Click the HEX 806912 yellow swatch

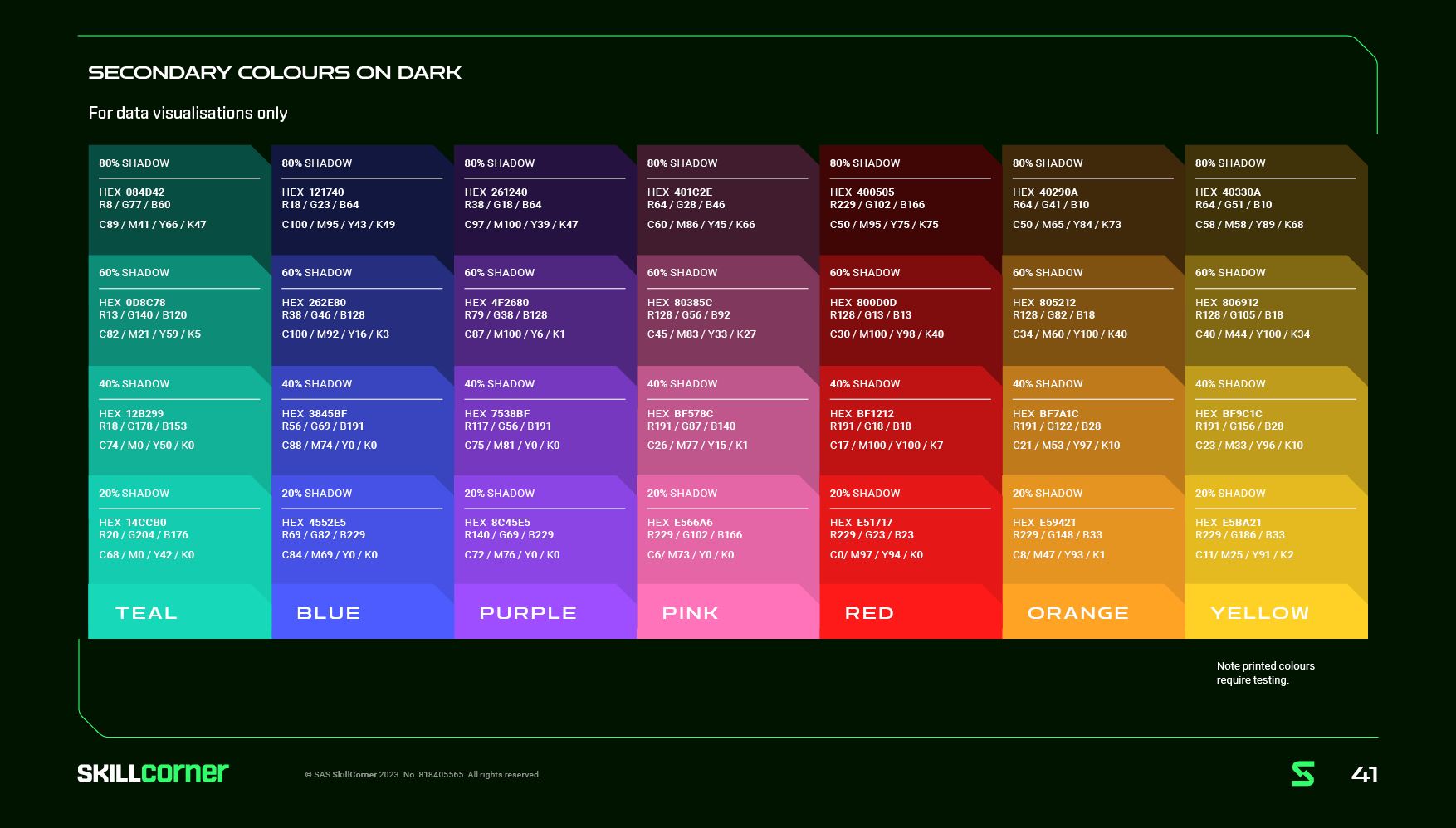[1276, 310]
